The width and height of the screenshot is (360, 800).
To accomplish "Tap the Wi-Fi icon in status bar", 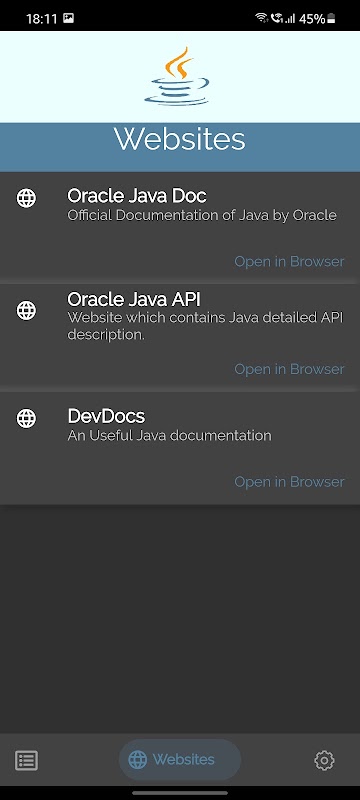I will tap(262, 18).
